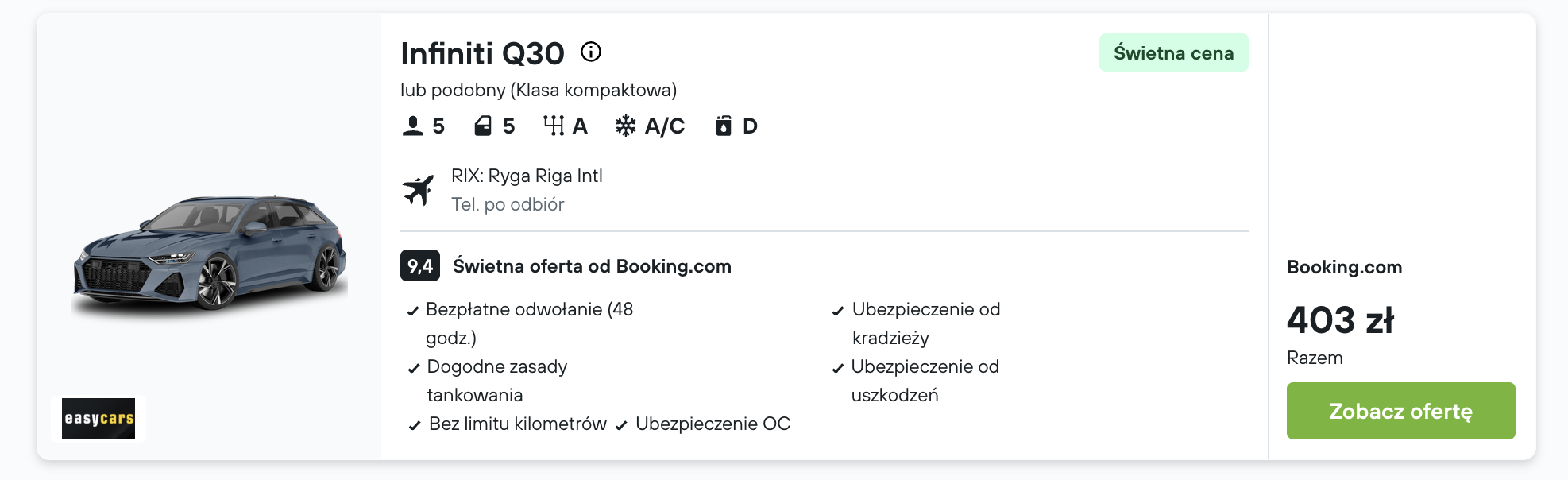Click the airplane pickup location icon
The width and height of the screenshot is (1568, 480).
(x=419, y=189)
